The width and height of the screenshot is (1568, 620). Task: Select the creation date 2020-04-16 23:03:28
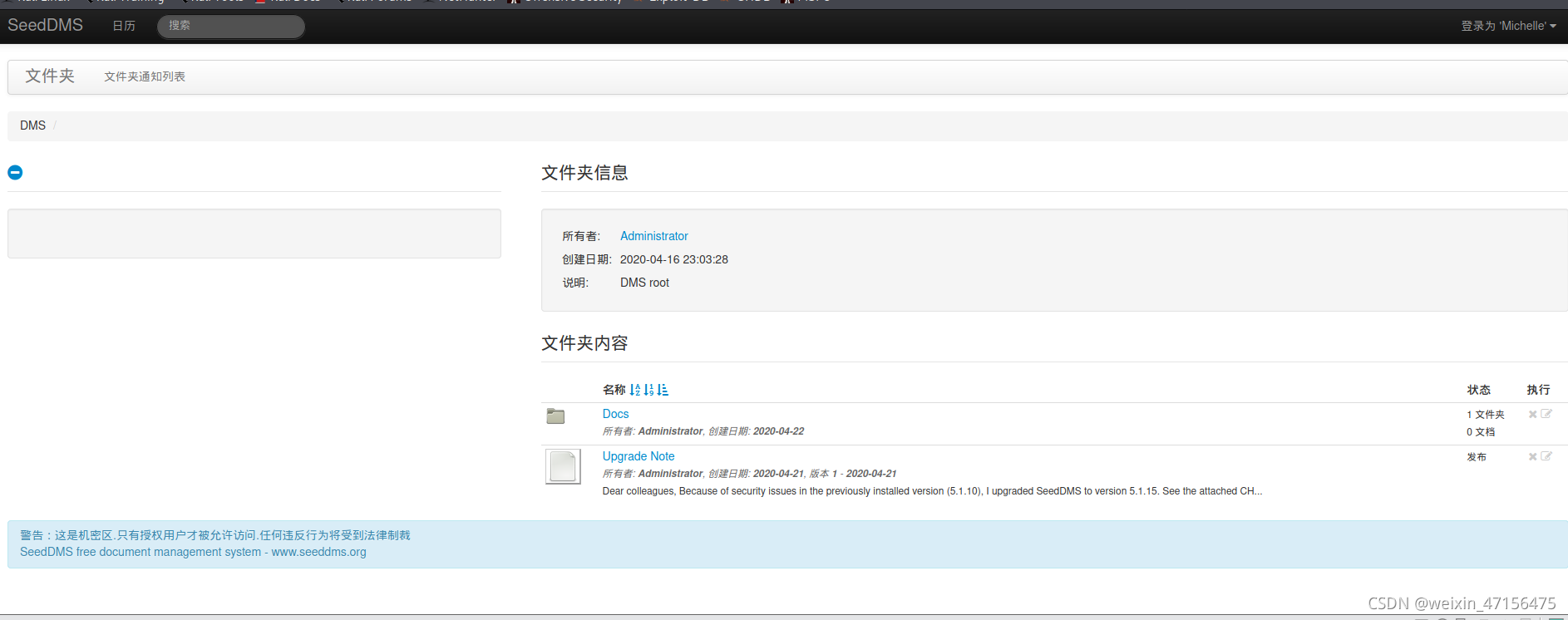[674, 259]
